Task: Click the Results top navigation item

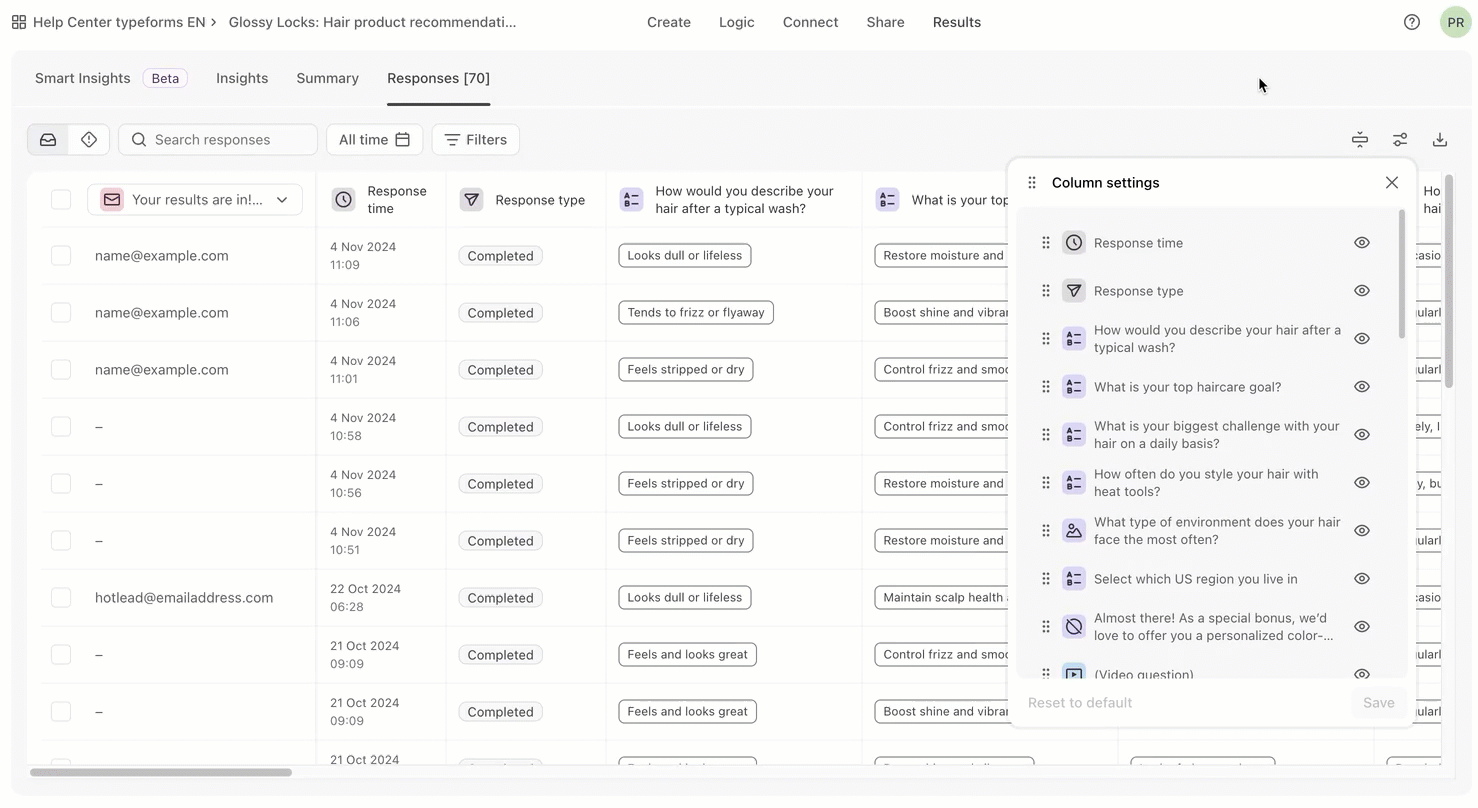Action: coord(957,22)
